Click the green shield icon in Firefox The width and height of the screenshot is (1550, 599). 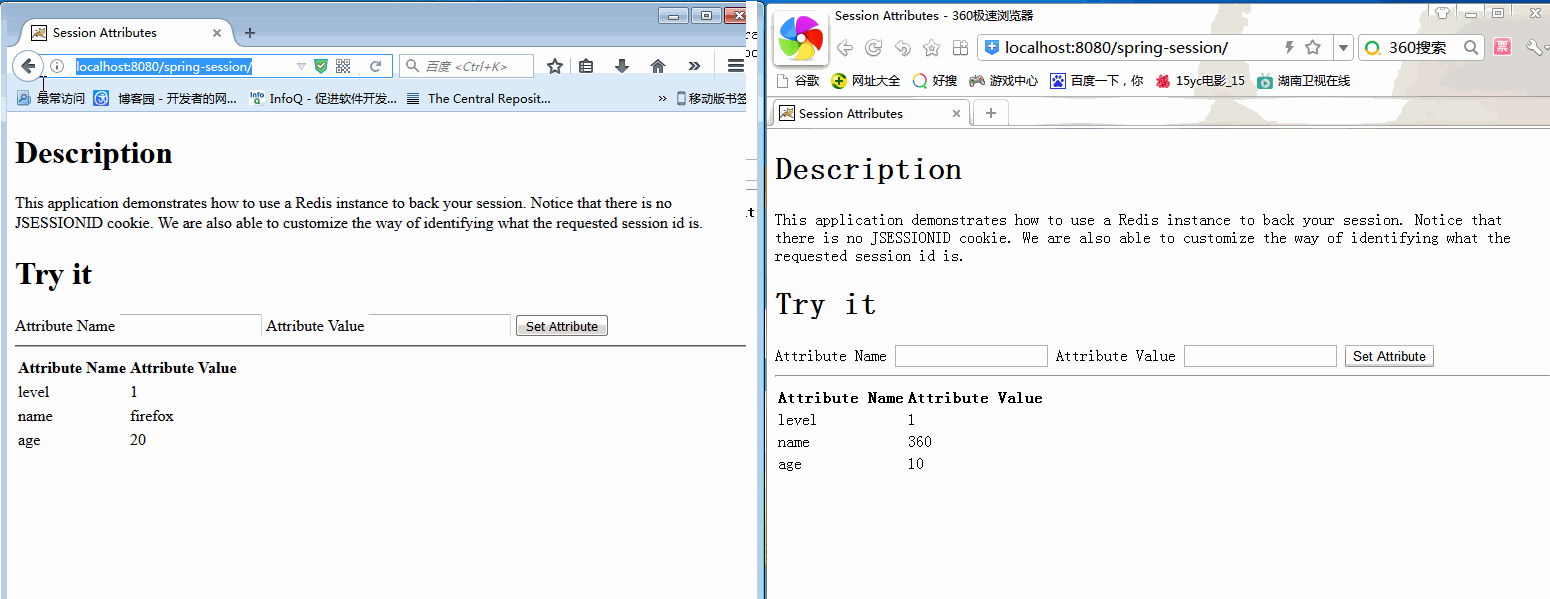click(321, 66)
